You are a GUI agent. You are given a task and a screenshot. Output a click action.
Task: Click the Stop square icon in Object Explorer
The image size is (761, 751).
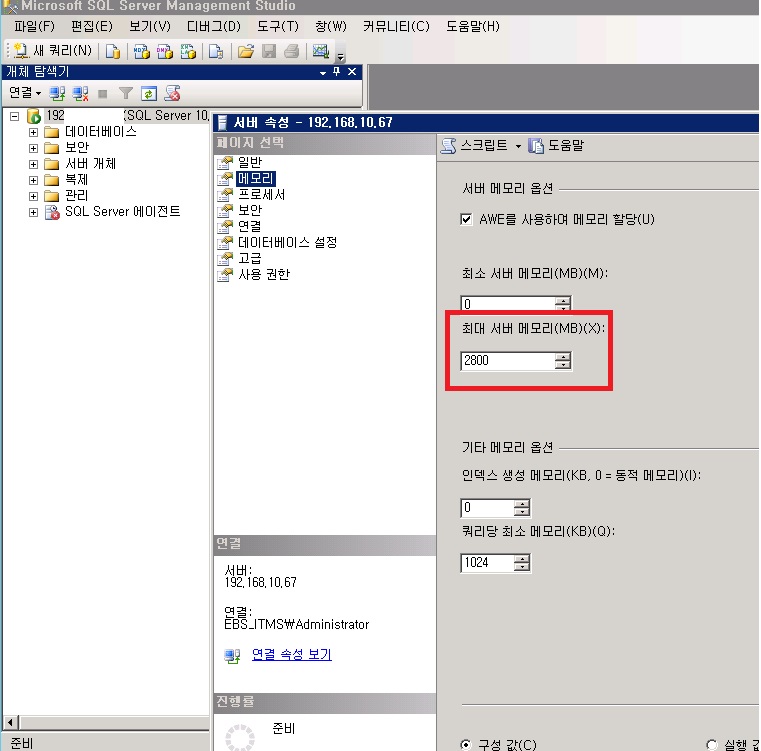point(102,93)
